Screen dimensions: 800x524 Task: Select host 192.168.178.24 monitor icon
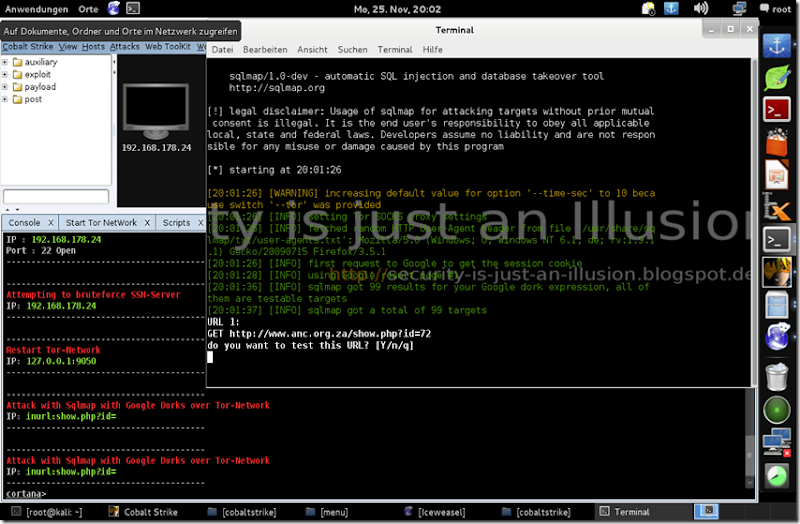click(x=156, y=111)
